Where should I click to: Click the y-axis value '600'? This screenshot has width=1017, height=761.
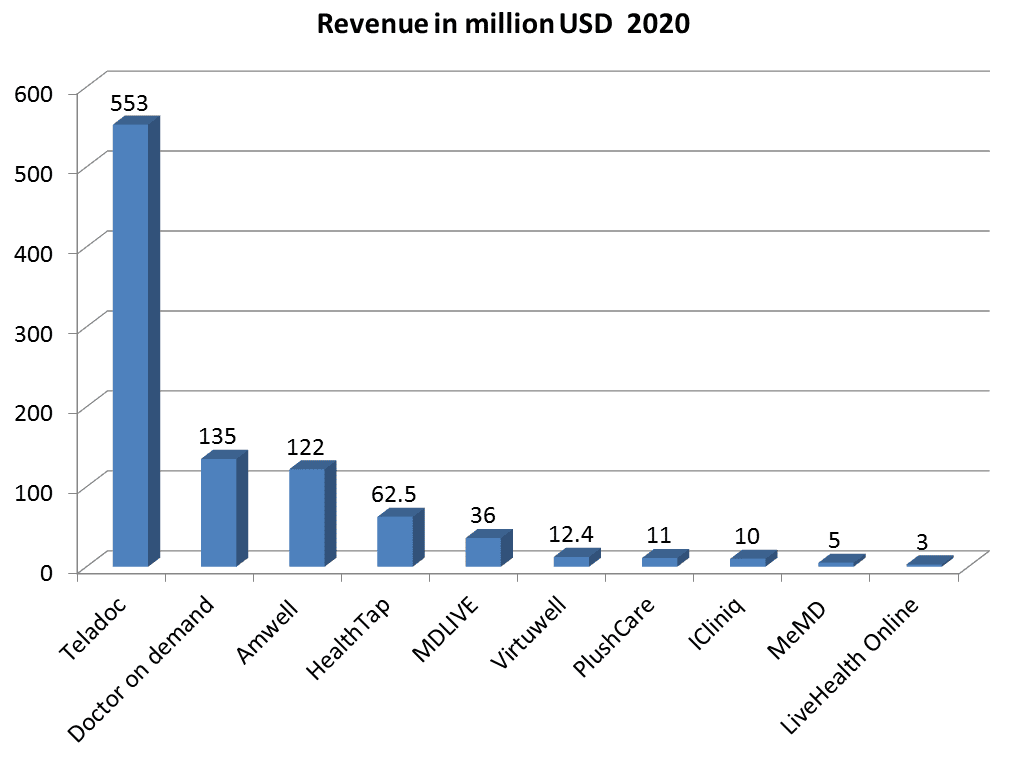pos(33,94)
